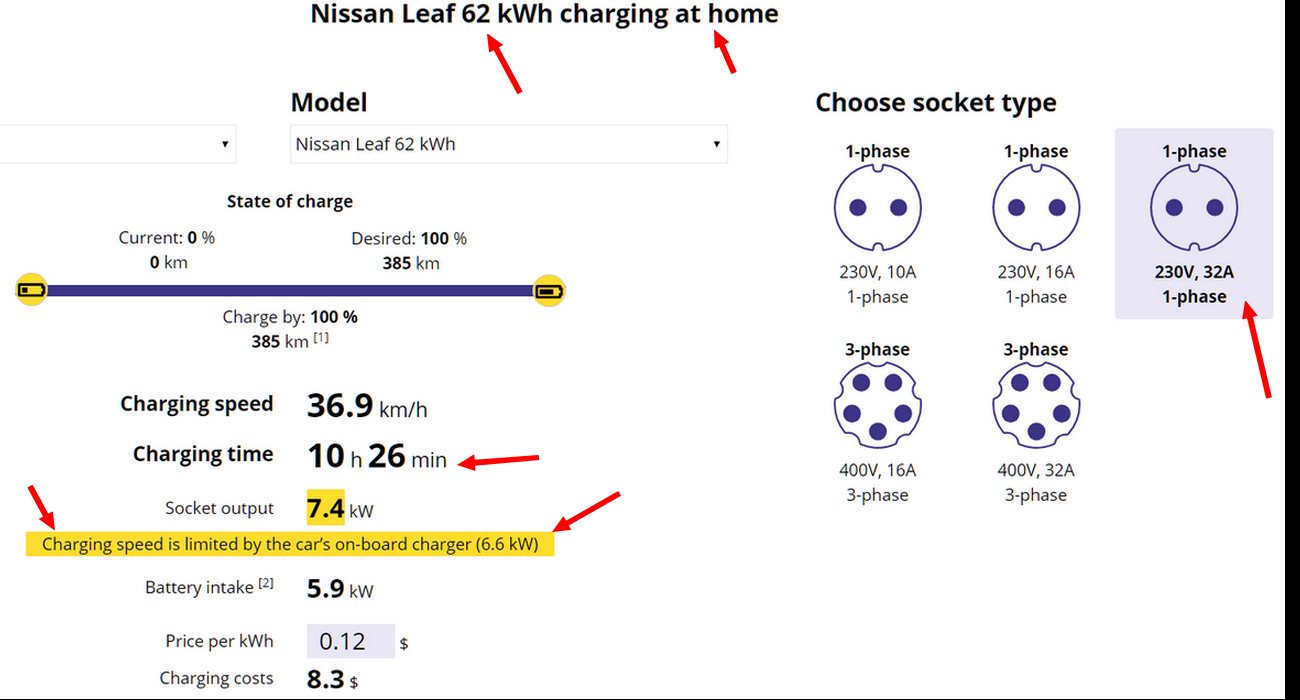This screenshot has height=700, width=1300.
Task: Click the "400V, 32A" socket label text
Action: click(1036, 470)
